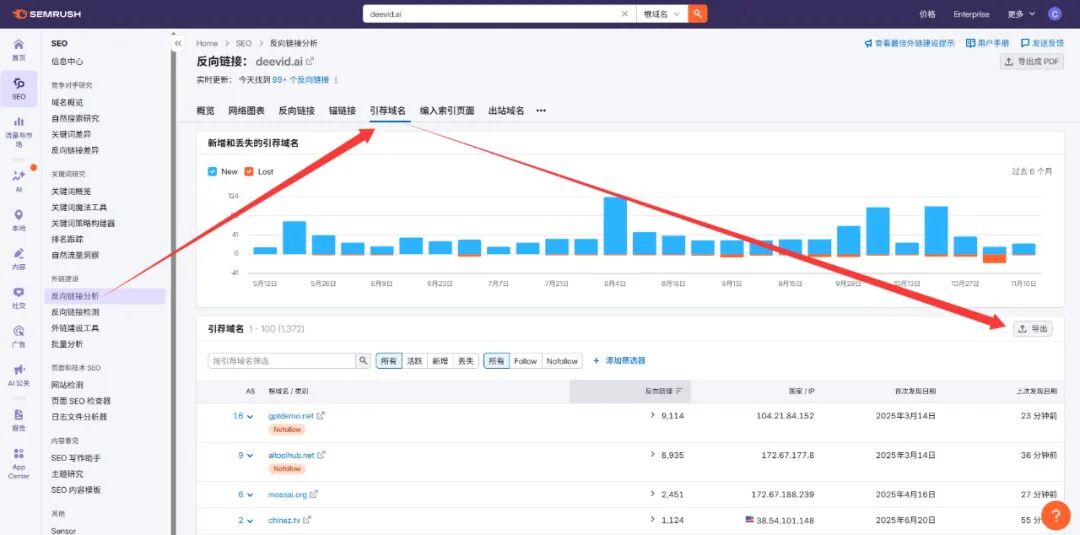Select the Nofollow filter
The image size is (1080, 535).
coord(562,361)
